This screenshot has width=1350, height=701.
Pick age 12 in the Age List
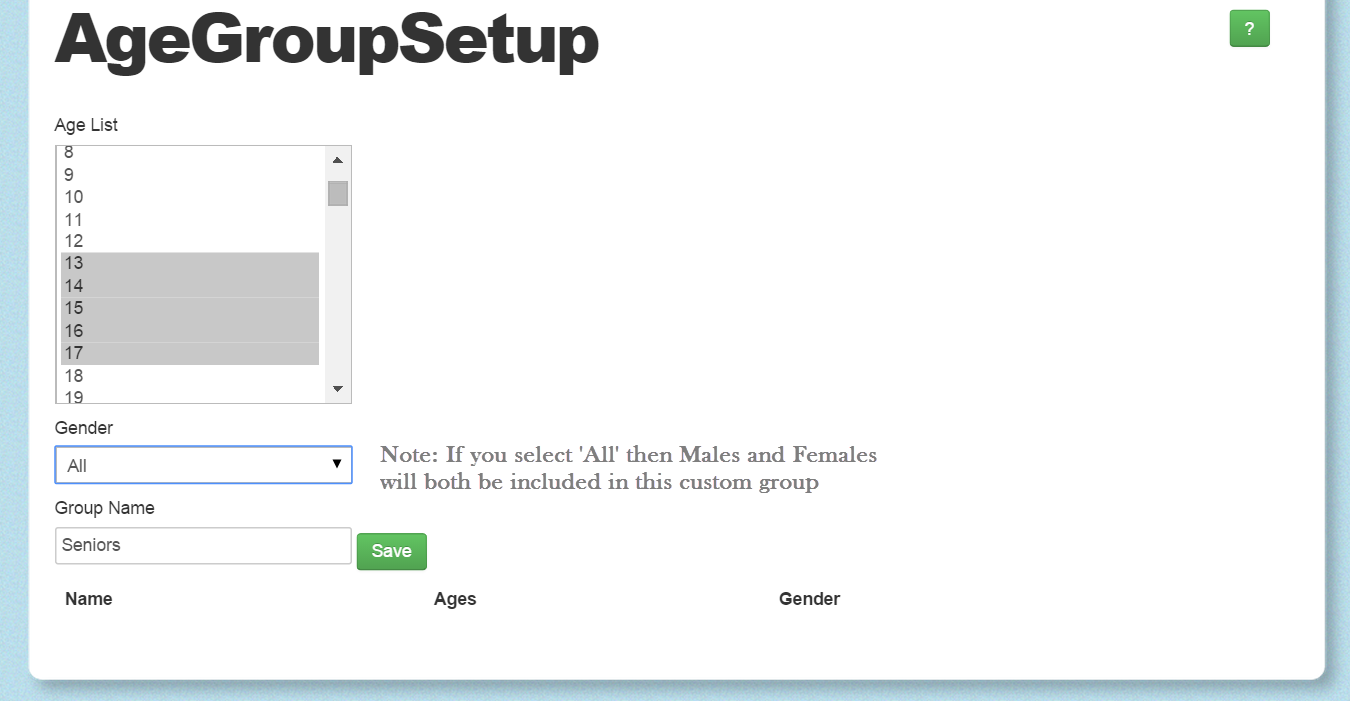click(189, 241)
